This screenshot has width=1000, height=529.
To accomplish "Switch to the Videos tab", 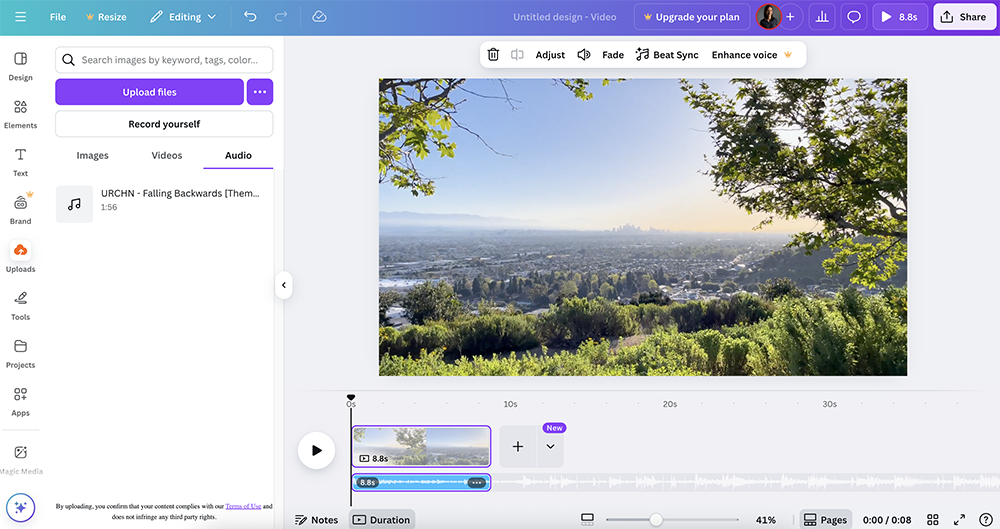I will pos(166,155).
